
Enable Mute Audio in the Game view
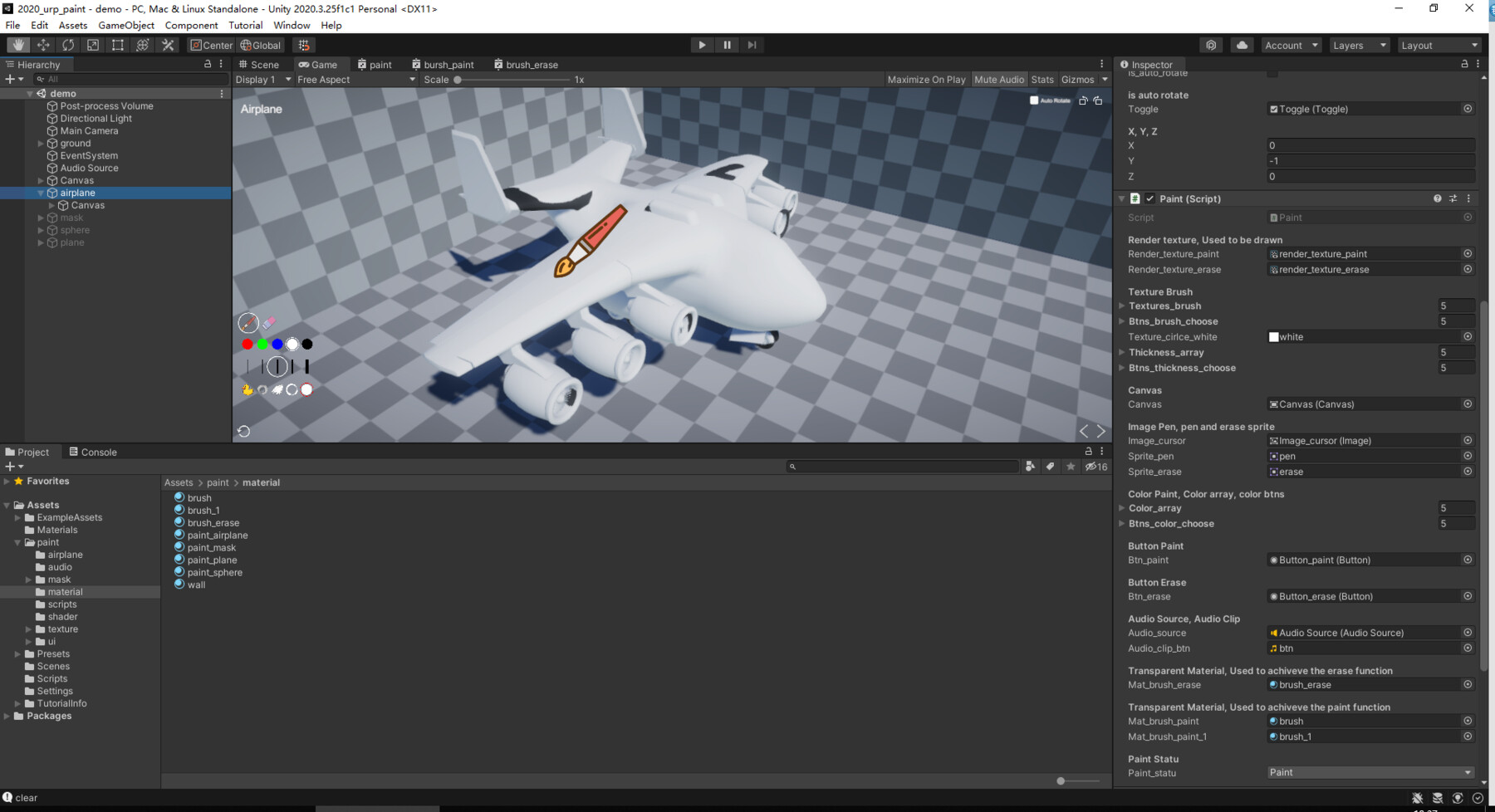(999, 79)
